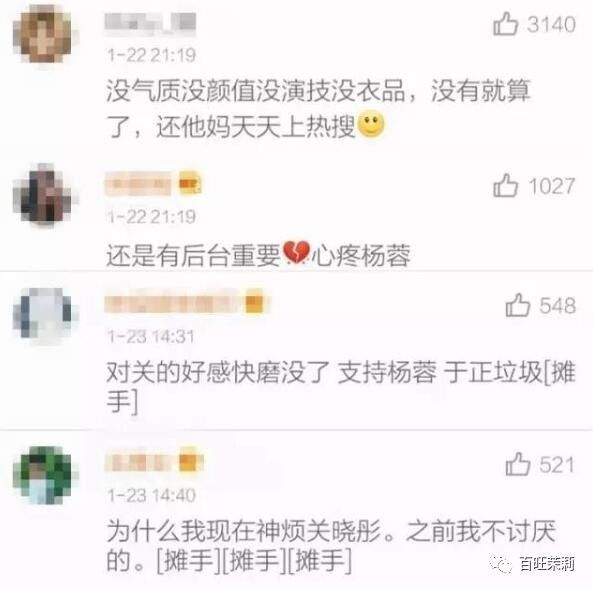This screenshot has height=589, width=593.
Task: Like the comment with 1027 likes
Action: (x=505, y=185)
